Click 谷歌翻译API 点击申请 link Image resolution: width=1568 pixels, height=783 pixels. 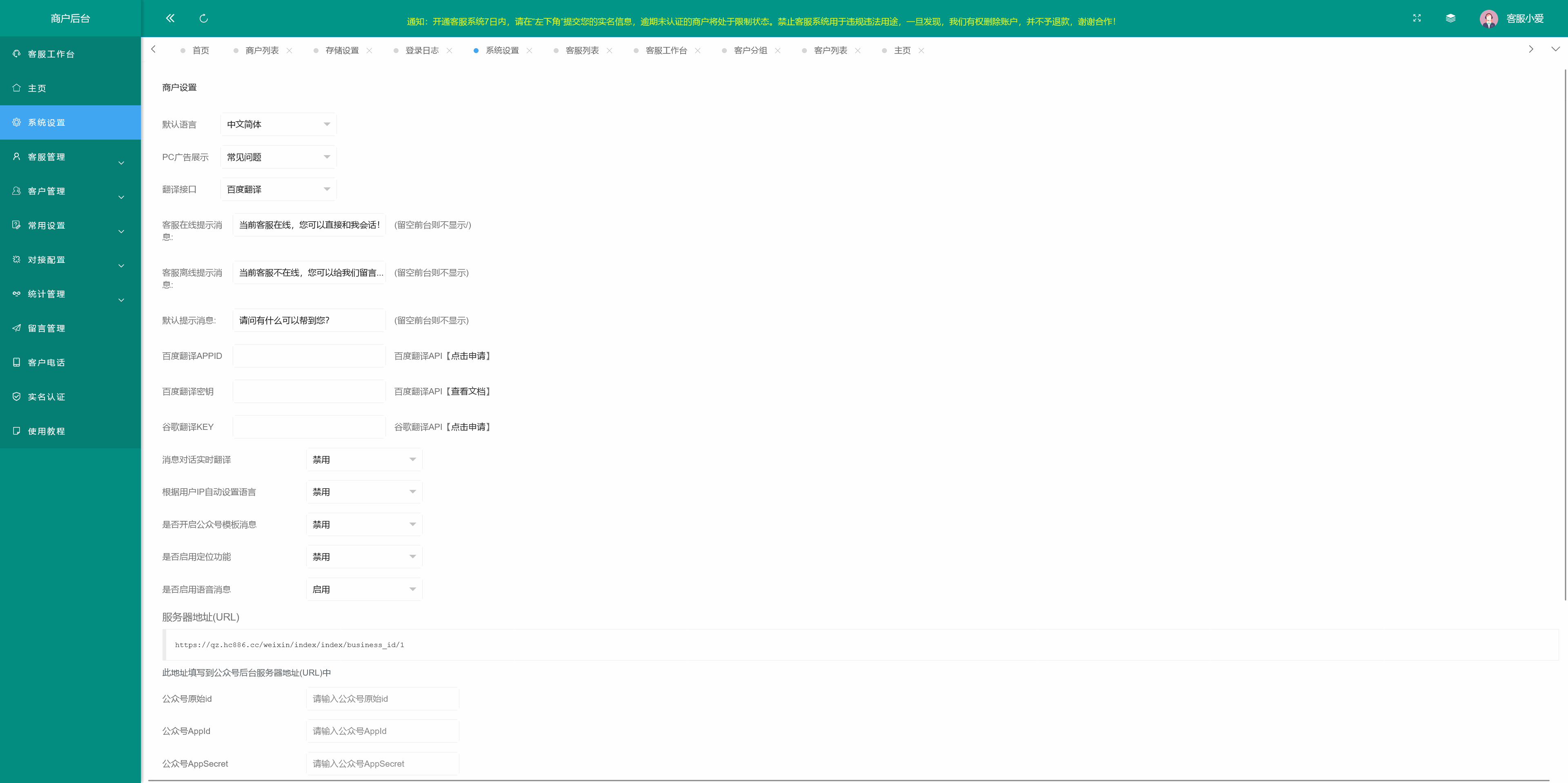point(468,427)
